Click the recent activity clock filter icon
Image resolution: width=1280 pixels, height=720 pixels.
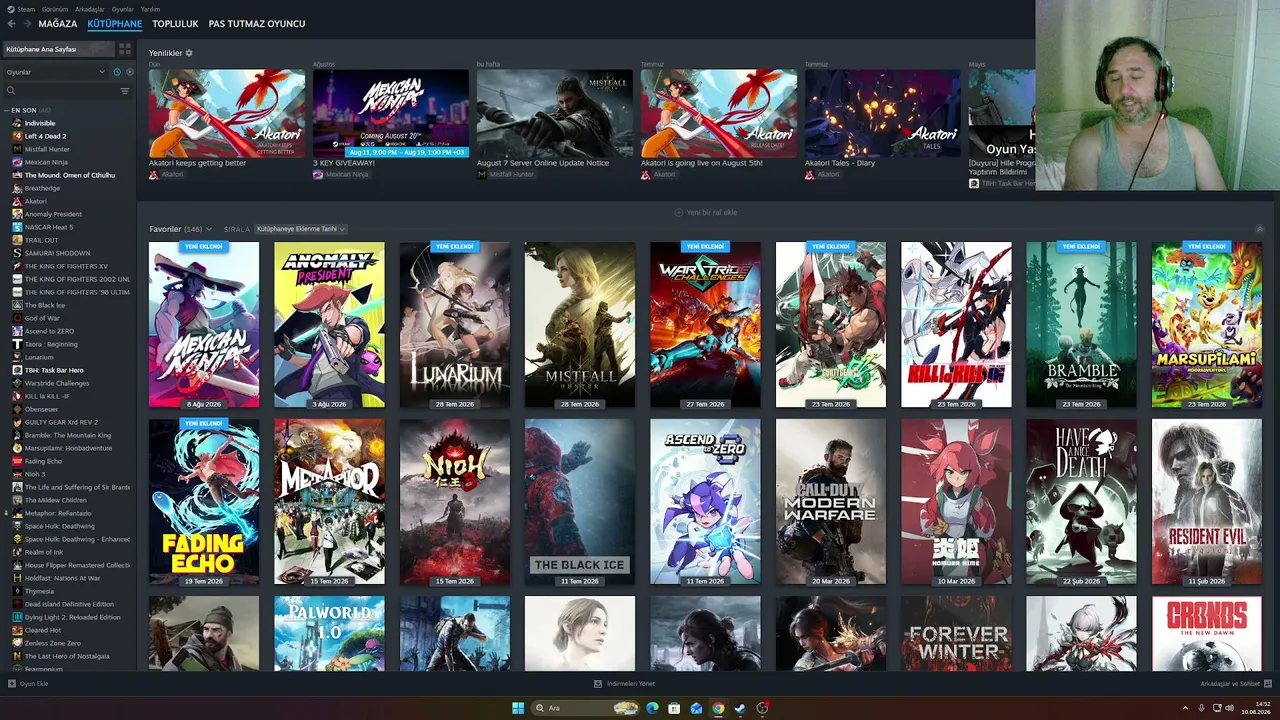(x=117, y=72)
